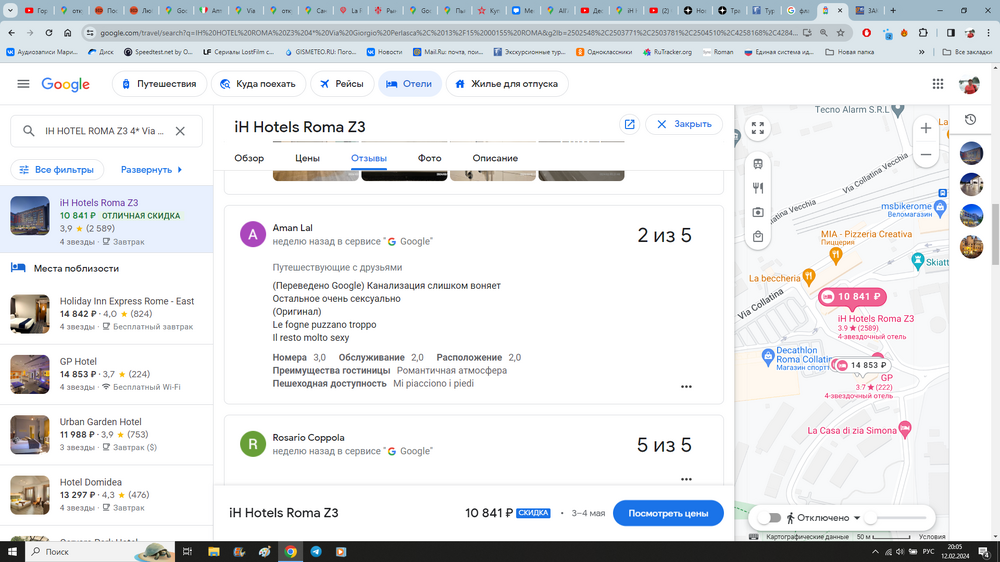Open the Telegram taskbar icon
This screenshot has width=1000, height=562.
click(316, 552)
